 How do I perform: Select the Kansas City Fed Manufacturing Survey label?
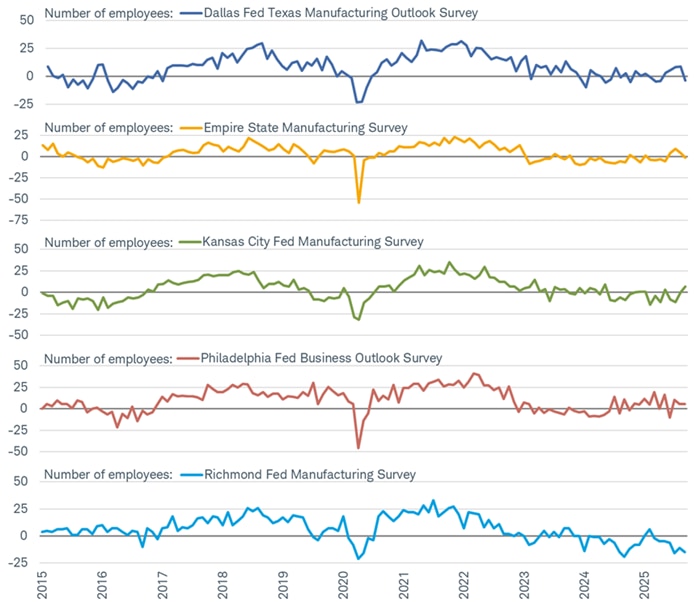[x=313, y=242]
